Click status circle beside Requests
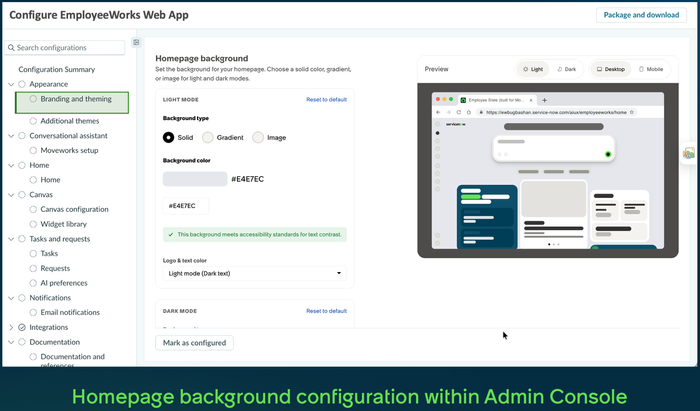 coord(33,268)
